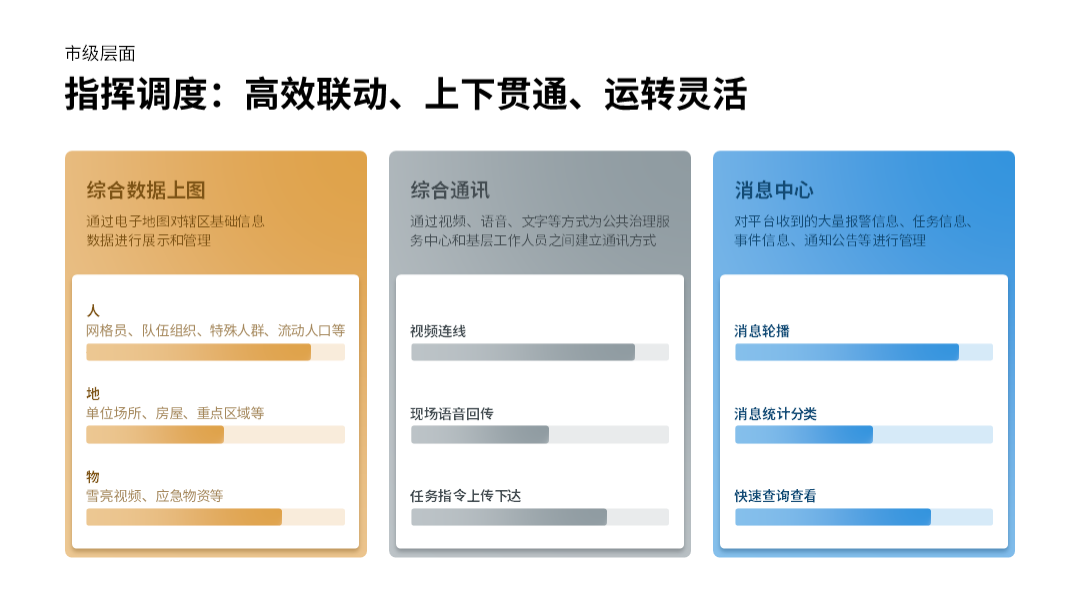Select the 网格员、队伍组织 description line
This screenshot has width=1080, height=607.
(x=215, y=330)
